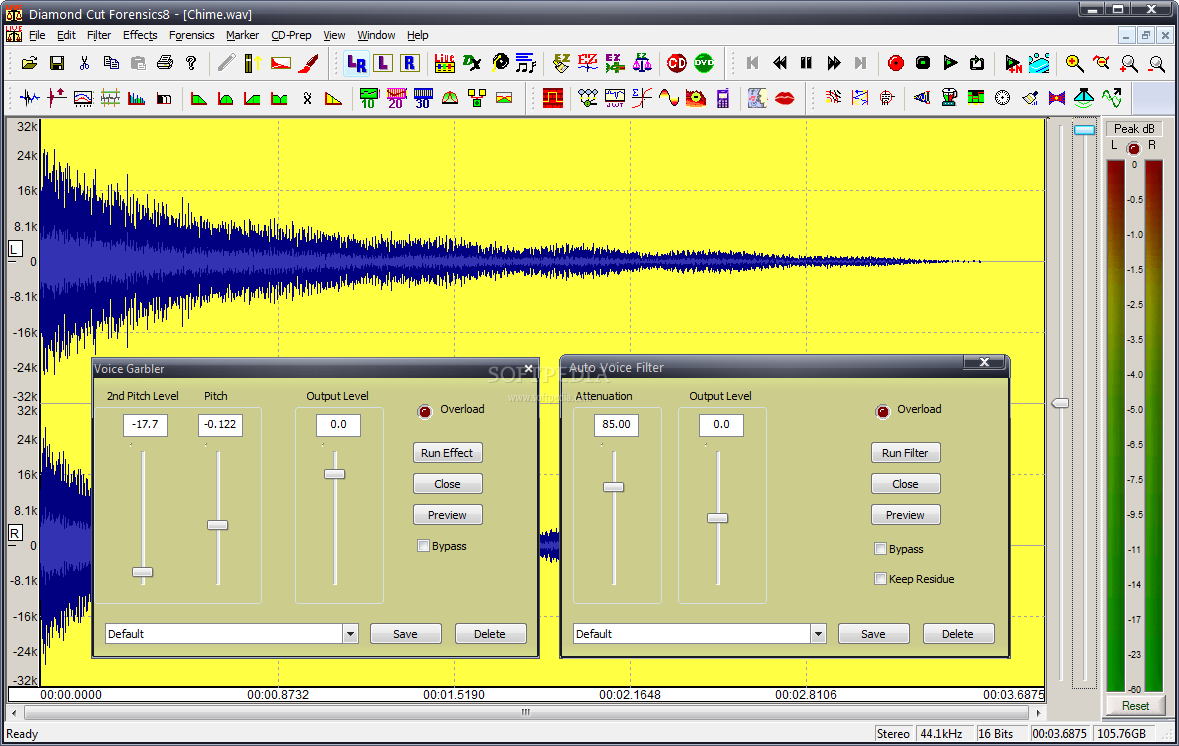1179x746 pixels.
Task: Click the Zoom Out magnifier icon
Action: 1102,63
